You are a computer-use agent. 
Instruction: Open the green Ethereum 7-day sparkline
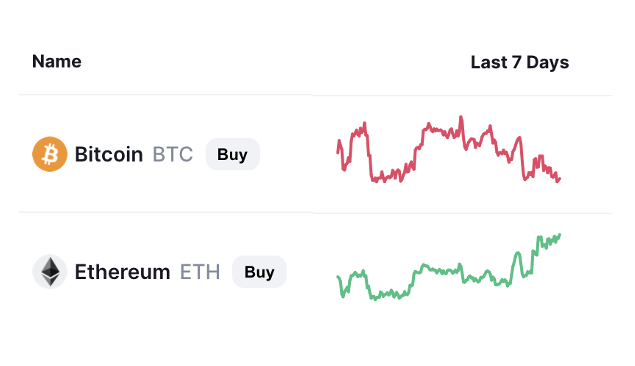tap(449, 267)
